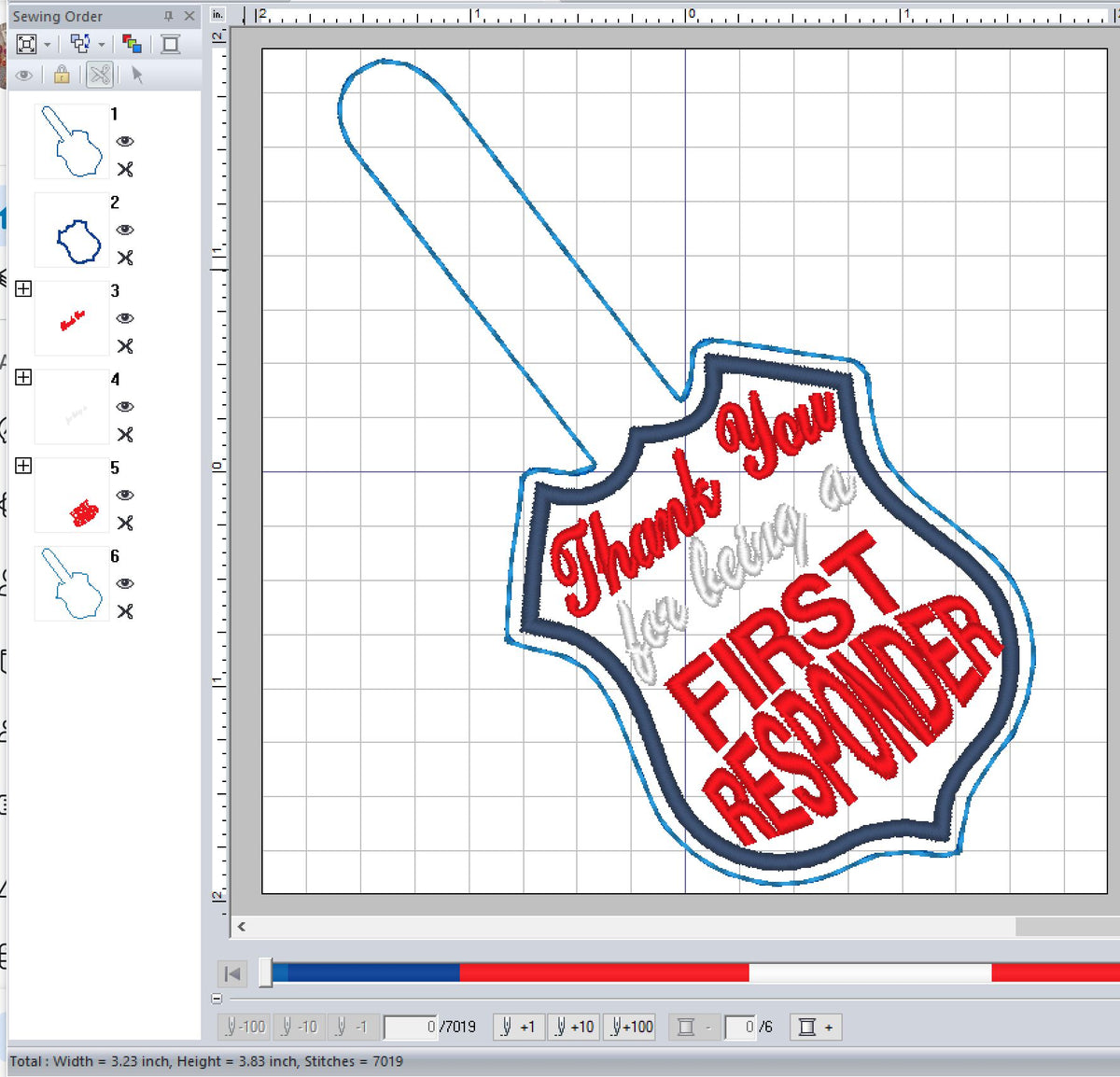Click the +100 stitch navigation button

(630, 1027)
